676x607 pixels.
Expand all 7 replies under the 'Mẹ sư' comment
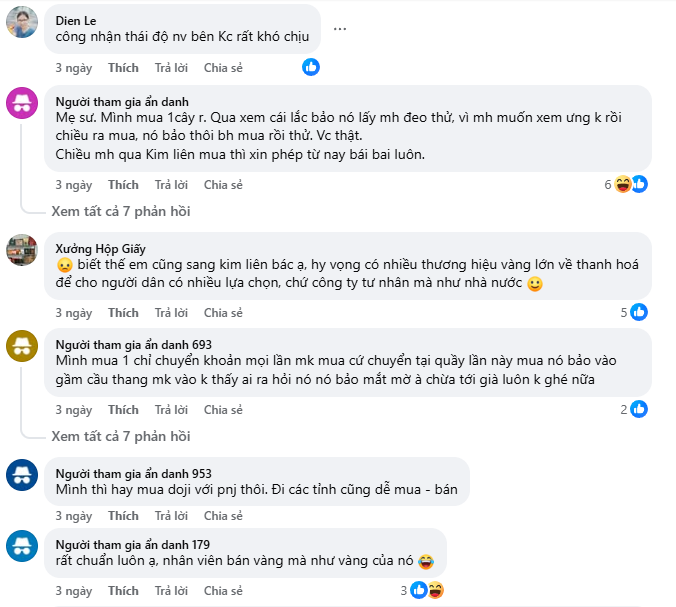[120, 211]
